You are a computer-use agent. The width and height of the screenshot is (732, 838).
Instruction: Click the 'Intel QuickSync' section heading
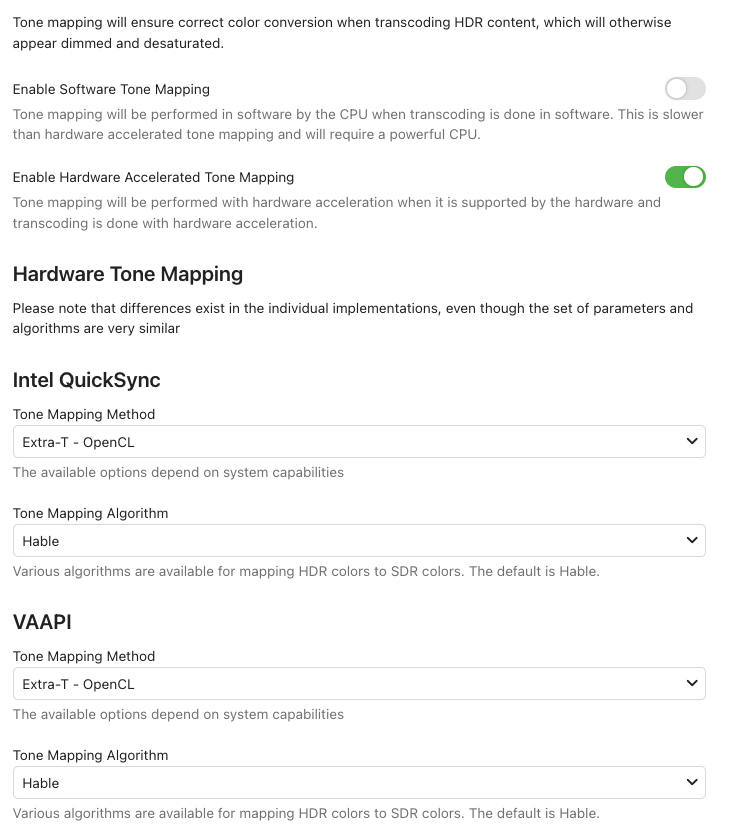click(87, 381)
